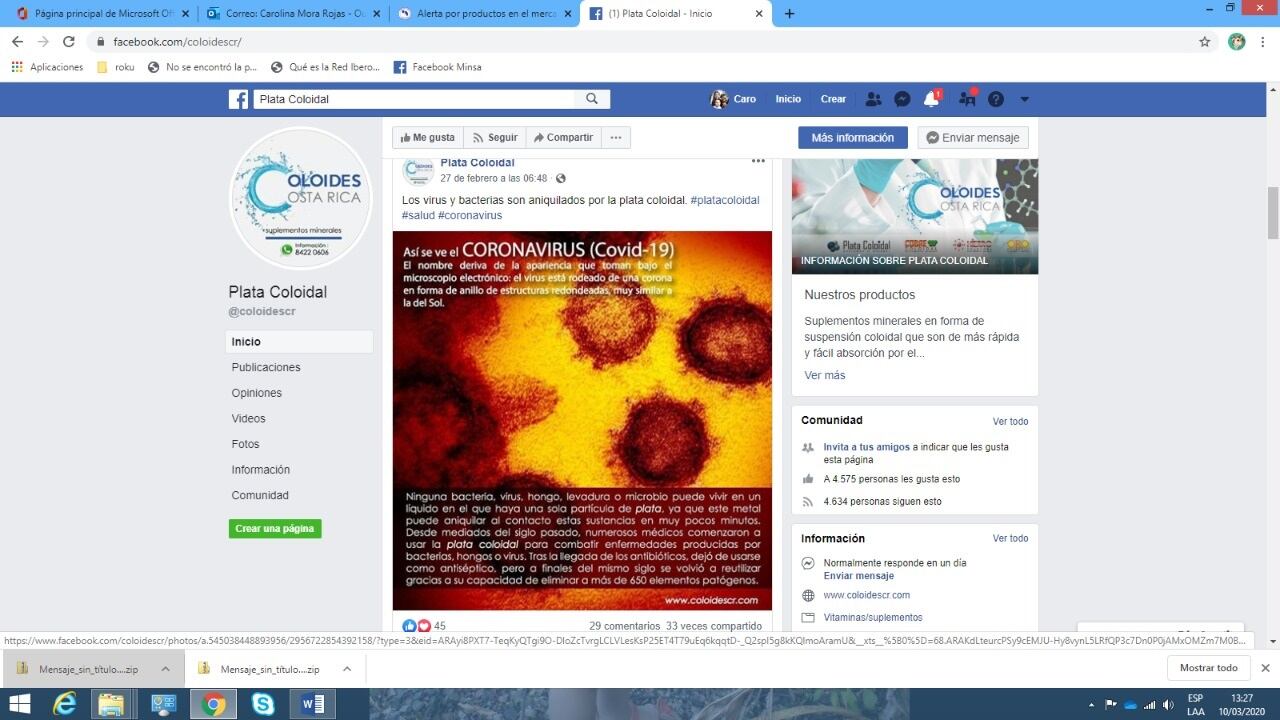Viewport: 1280px width, 720px height.
Task: Open Messenger from the Facebook navbar
Action: 902,98
